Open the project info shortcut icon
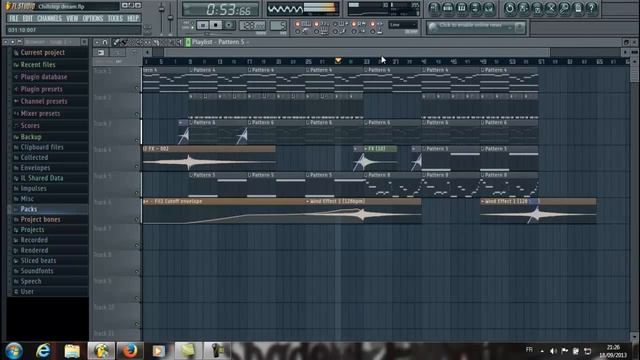 click(x=579, y=8)
